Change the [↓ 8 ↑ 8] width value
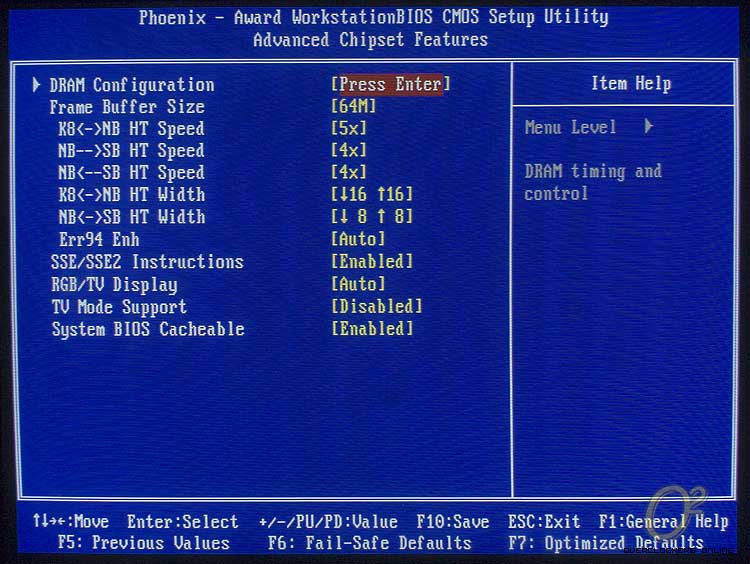This screenshot has width=750, height=564. 372,216
